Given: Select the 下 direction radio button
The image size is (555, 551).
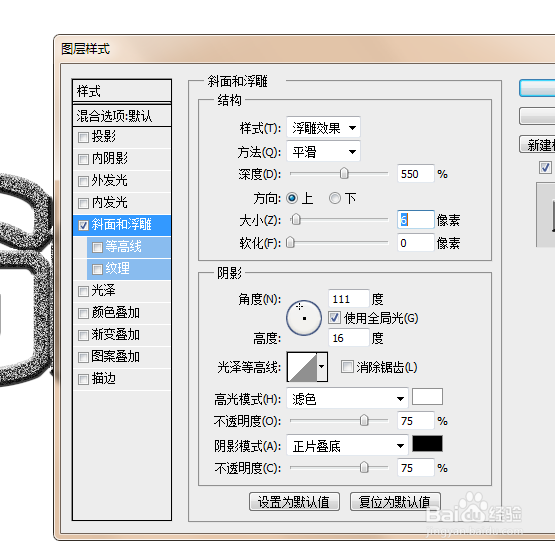Looking at the screenshot, I should pyautogui.click(x=334, y=198).
